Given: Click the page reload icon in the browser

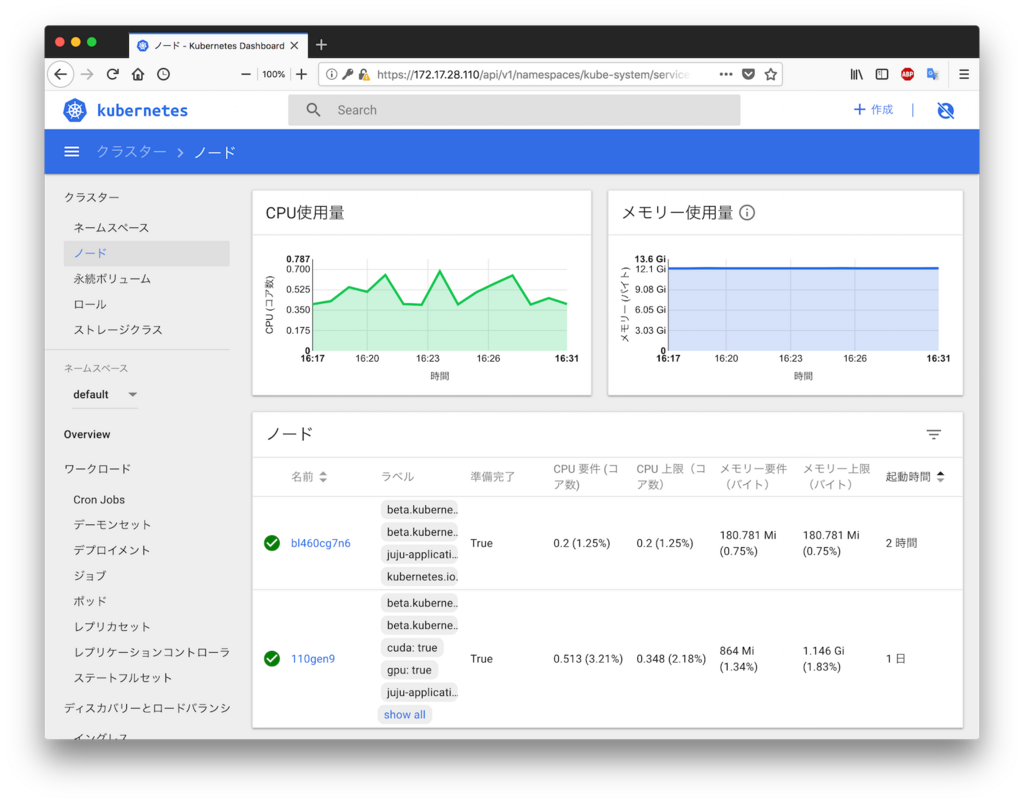Looking at the screenshot, I should point(112,73).
